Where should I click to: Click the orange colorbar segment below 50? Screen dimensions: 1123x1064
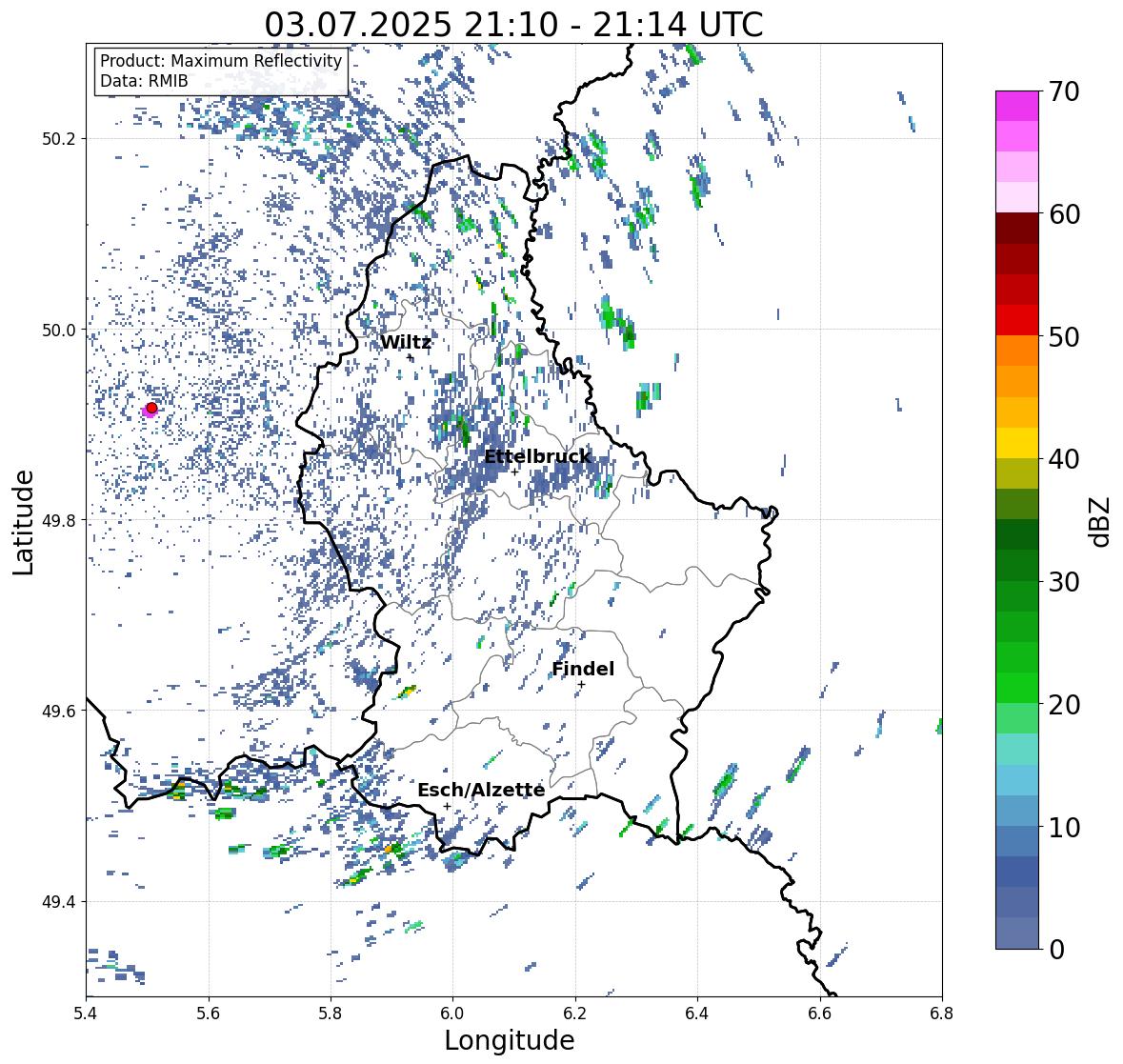coord(1017,351)
